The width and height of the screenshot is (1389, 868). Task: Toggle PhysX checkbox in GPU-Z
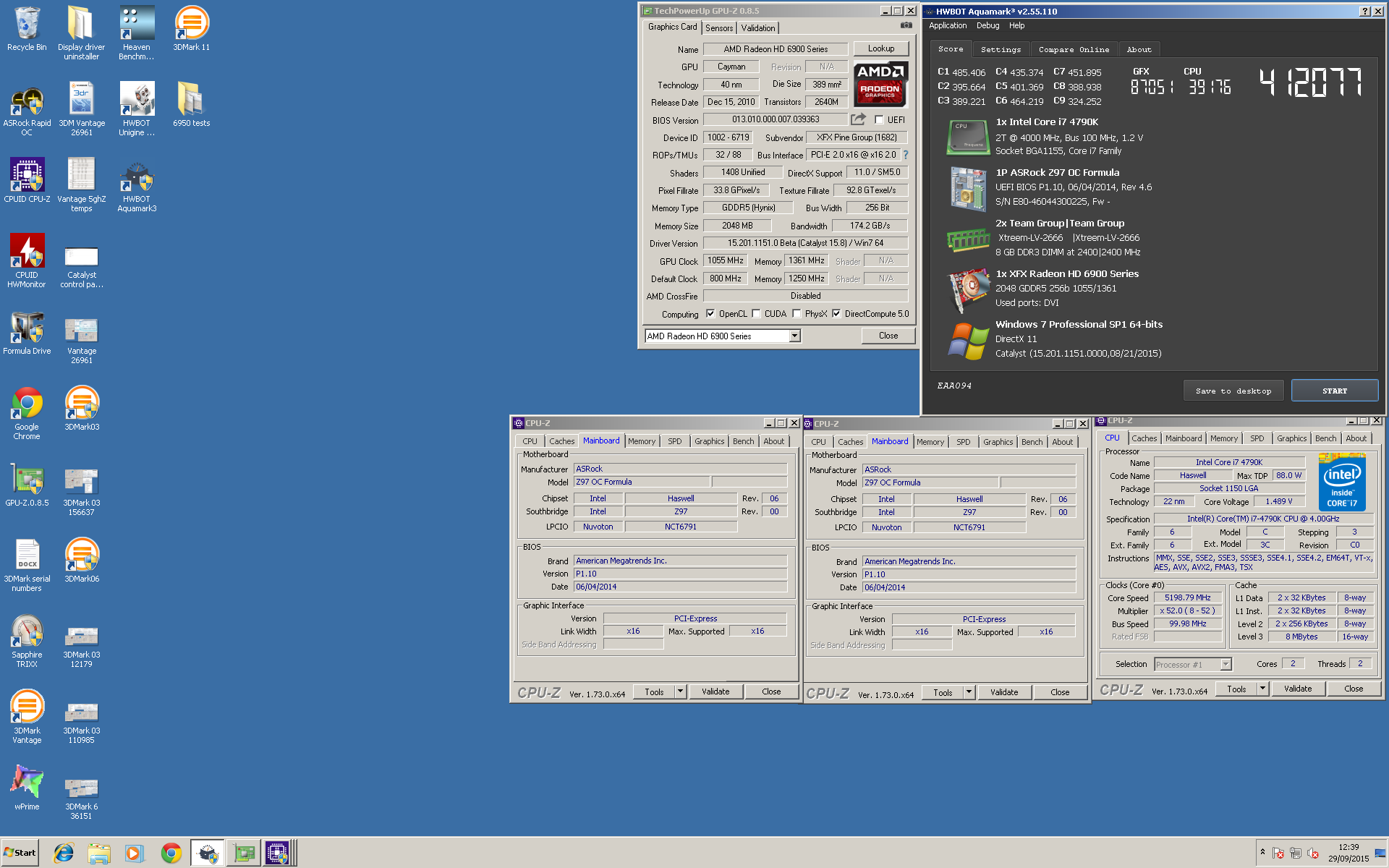pos(797,314)
